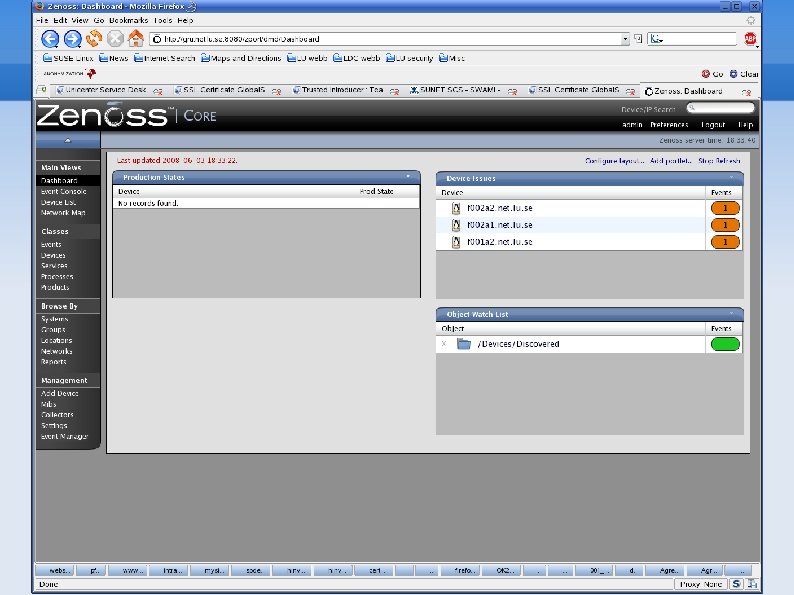Remove /Devices/Discovered with the X icon
Image resolution: width=794 pixels, height=595 pixels.
point(444,344)
